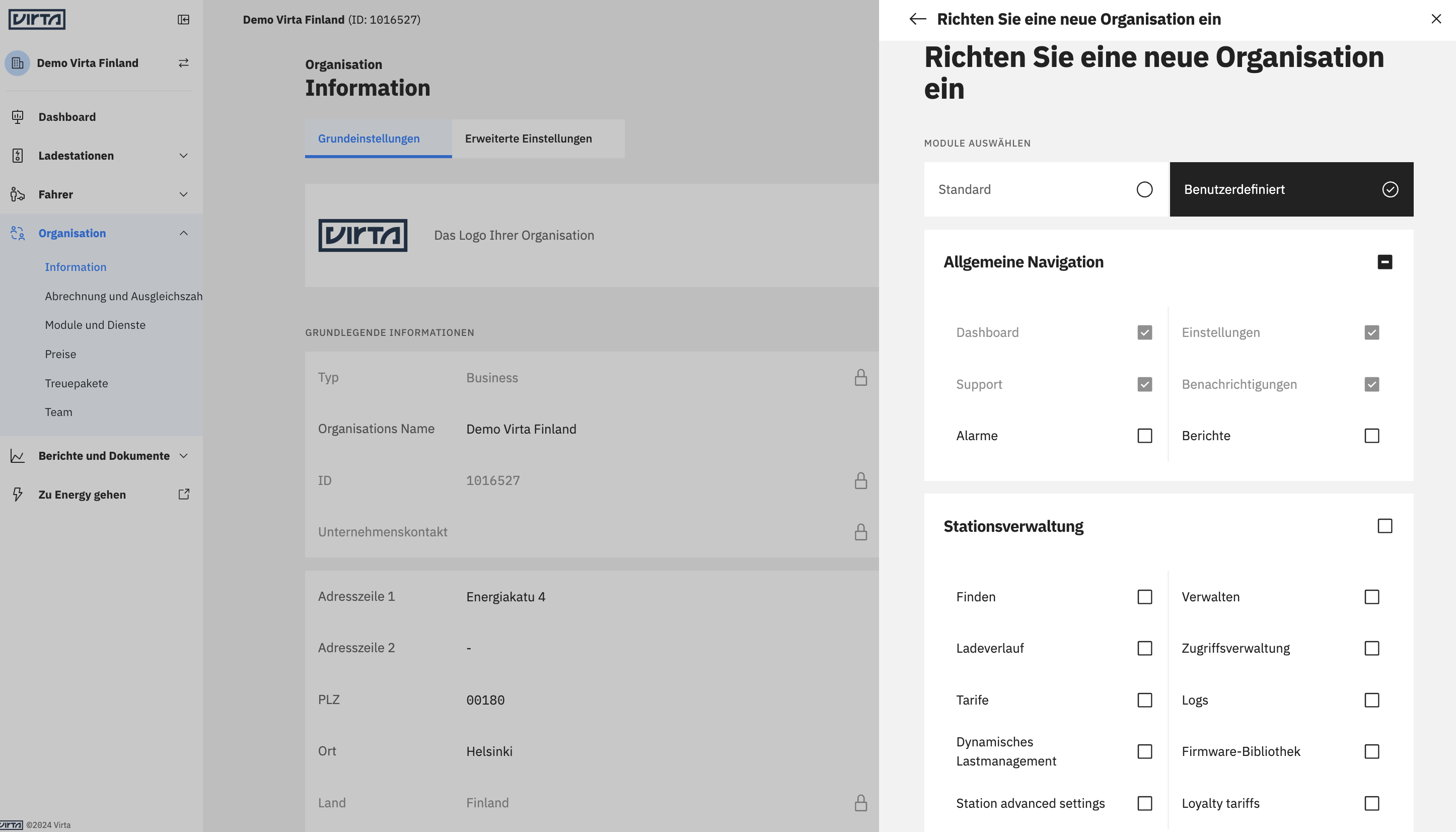
Task: Open Preise submenu item
Action: tap(60, 354)
